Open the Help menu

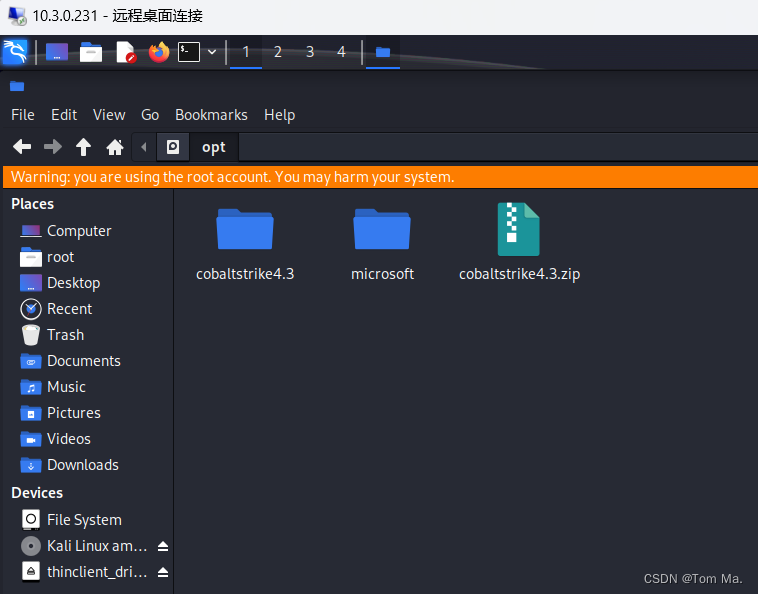(279, 115)
